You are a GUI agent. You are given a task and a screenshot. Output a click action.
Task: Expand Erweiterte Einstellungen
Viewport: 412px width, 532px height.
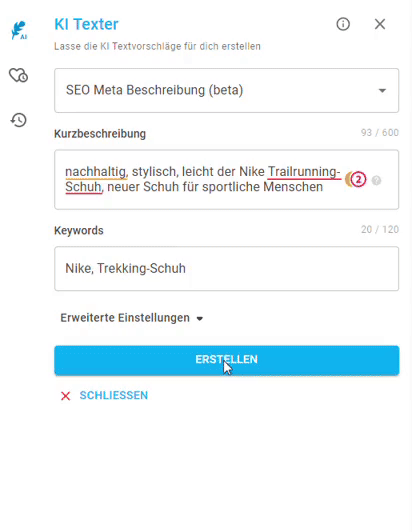click(132, 318)
